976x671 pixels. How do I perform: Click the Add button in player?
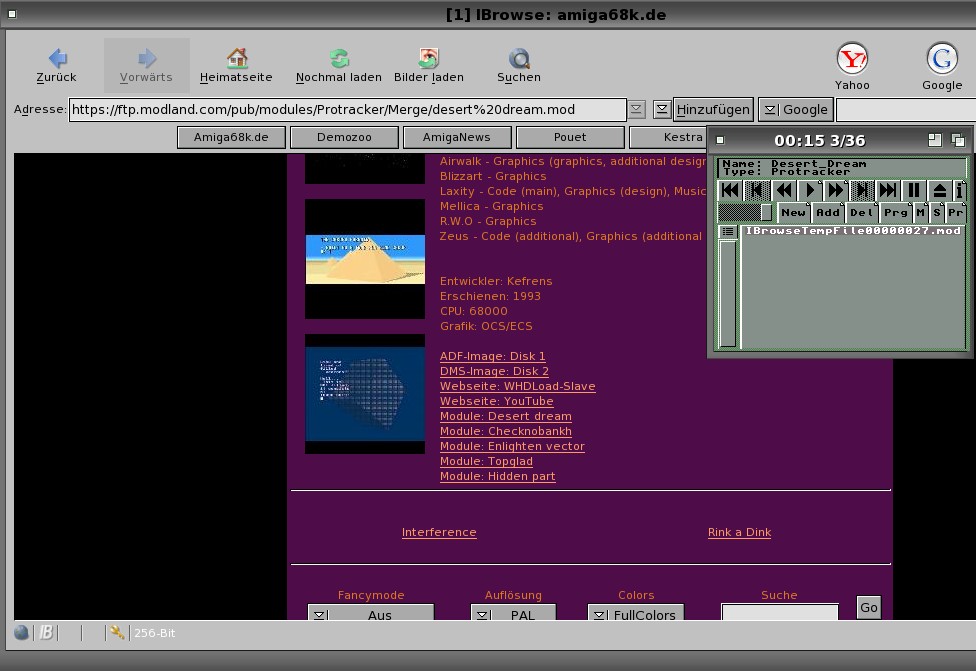click(x=828, y=212)
